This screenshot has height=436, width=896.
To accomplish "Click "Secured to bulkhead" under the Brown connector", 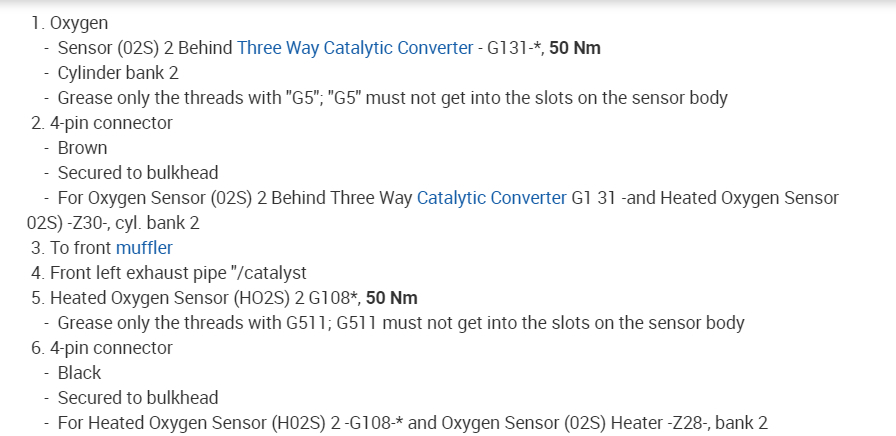I will (137, 173).
